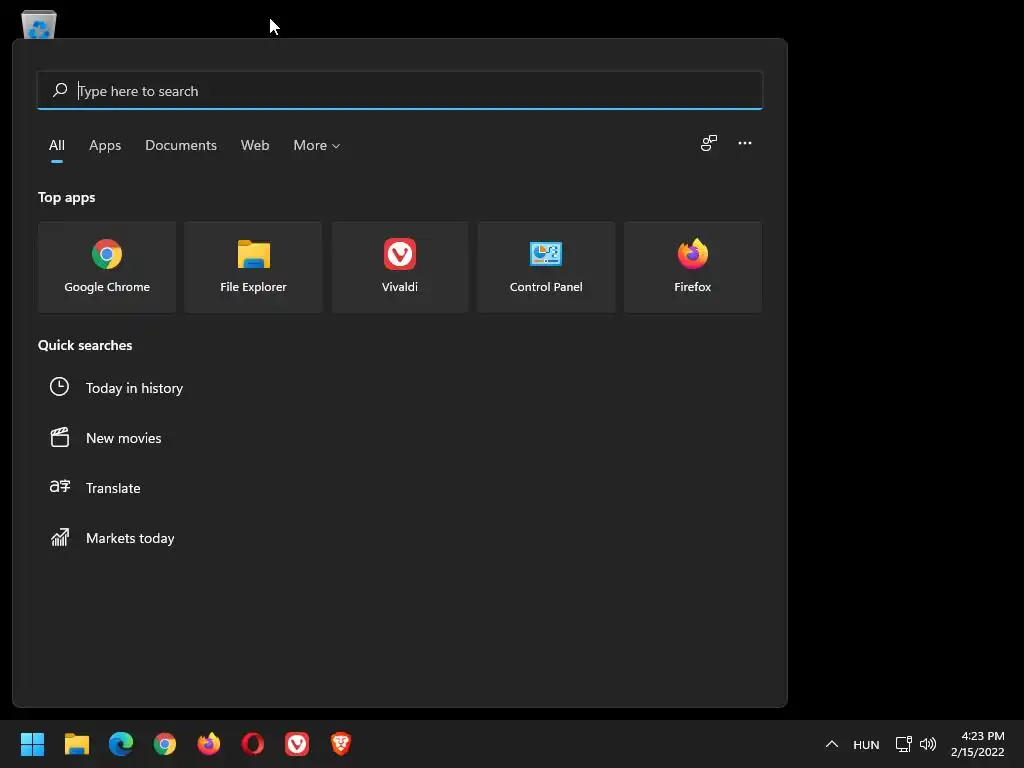The image size is (1024, 768).
Task: Click the HUN language indicator
Action: 866,744
